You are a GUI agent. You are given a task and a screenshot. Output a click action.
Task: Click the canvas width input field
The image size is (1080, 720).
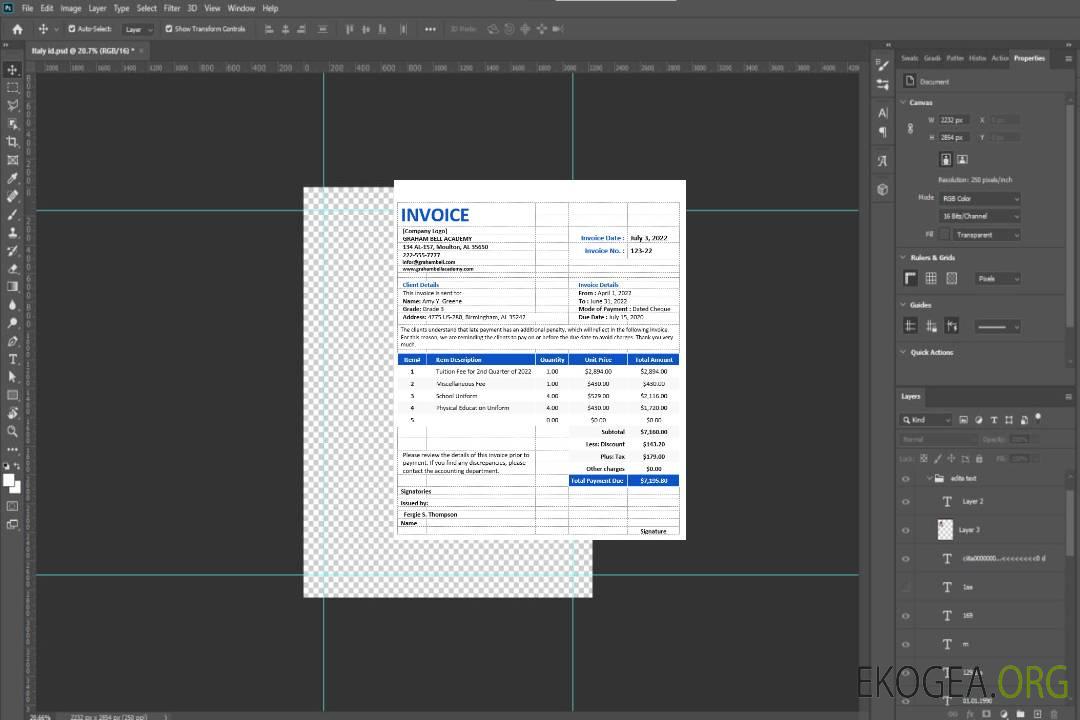click(953, 120)
